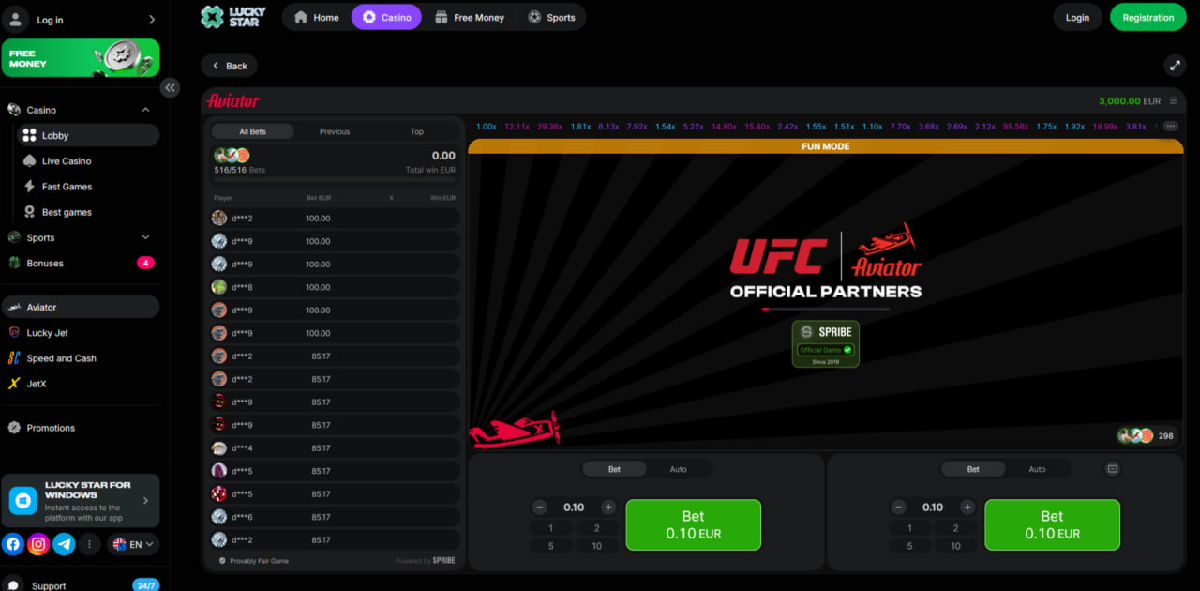Screen dimensions: 1200x591
Task: Click the 3,000.00 EUR balance
Action: coord(1130,101)
